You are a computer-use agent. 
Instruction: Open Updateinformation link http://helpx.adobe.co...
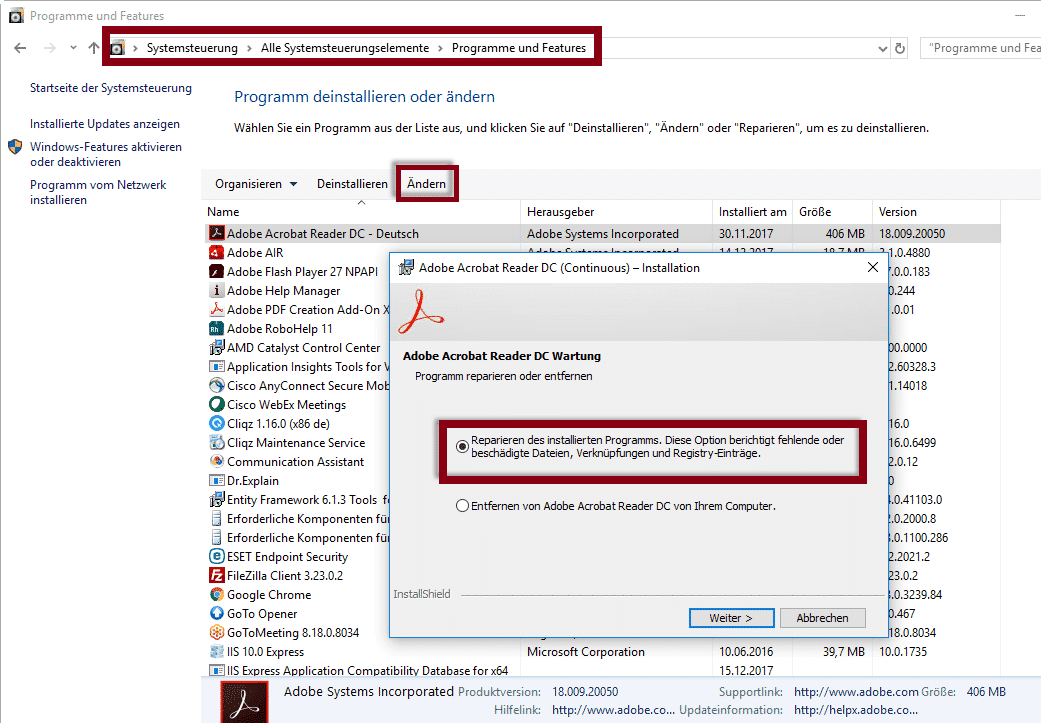(856, 710)
